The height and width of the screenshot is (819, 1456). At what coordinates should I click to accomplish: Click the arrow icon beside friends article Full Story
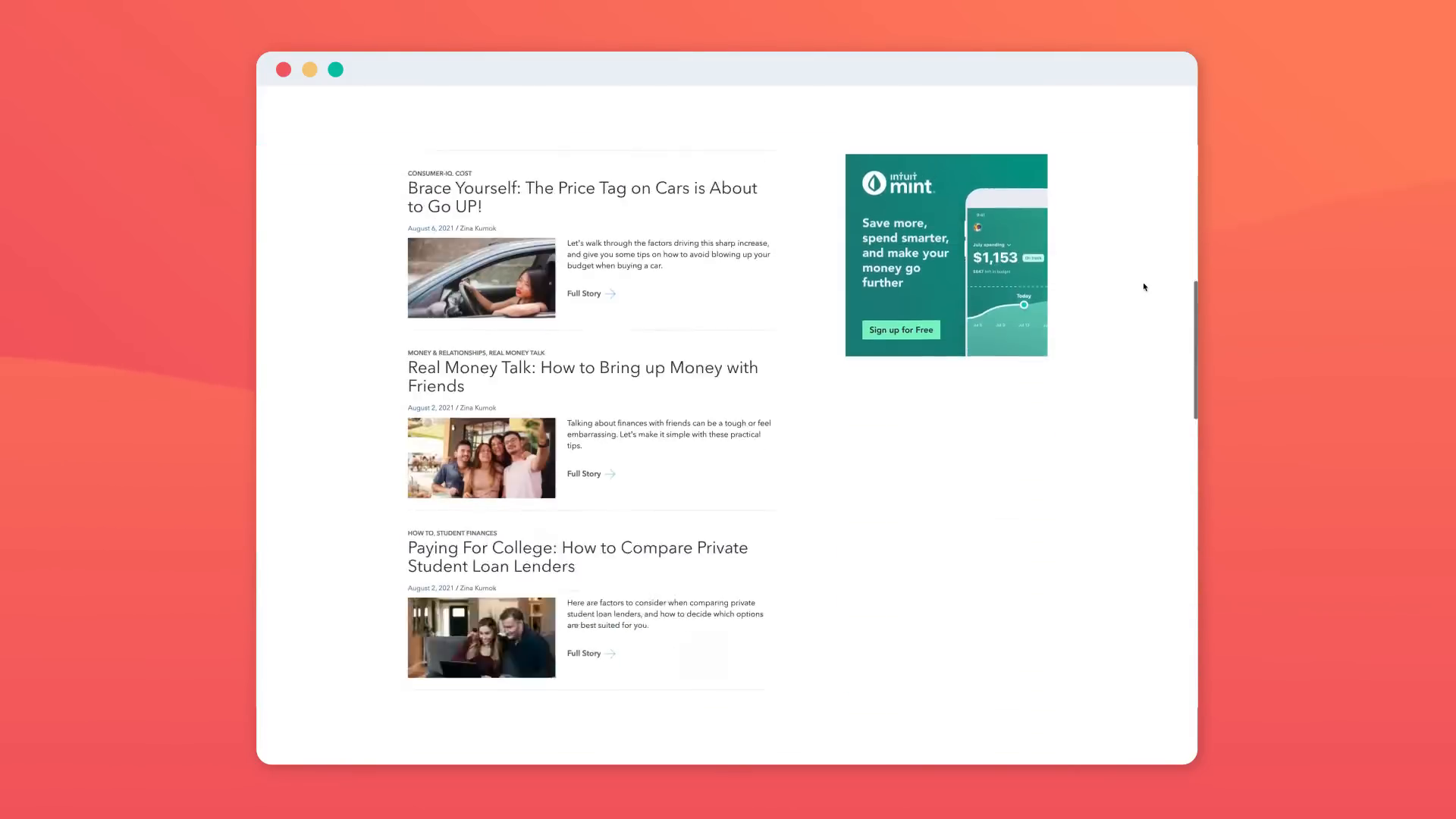pos(610,474)
